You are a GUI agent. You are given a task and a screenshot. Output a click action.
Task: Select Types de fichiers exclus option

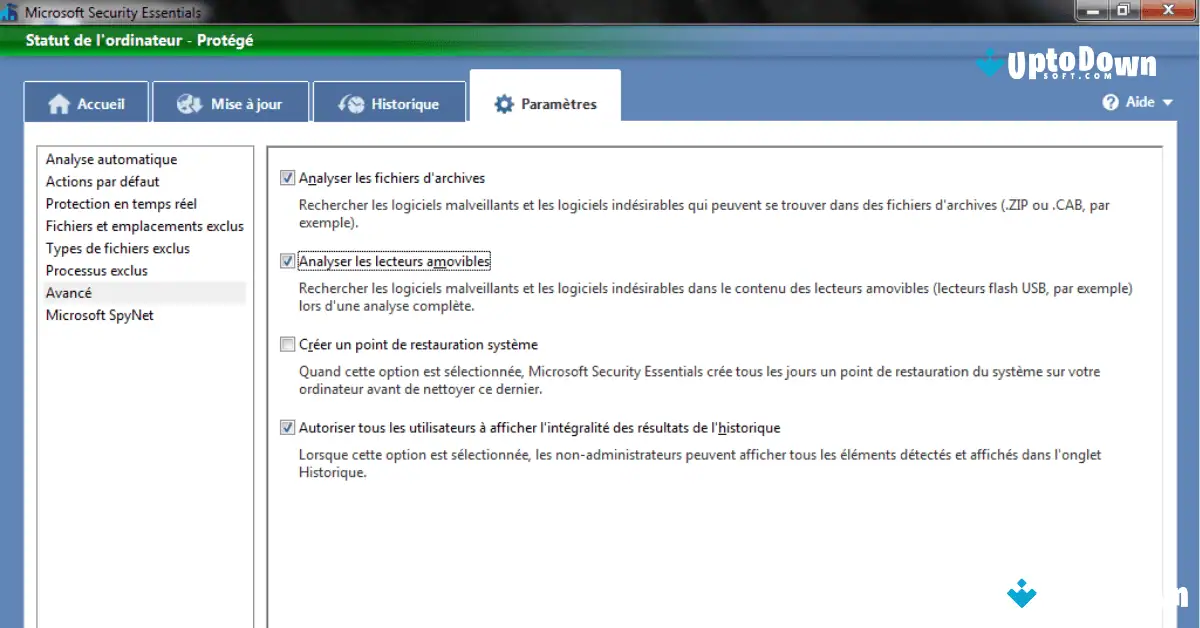(x=118, y=248)
